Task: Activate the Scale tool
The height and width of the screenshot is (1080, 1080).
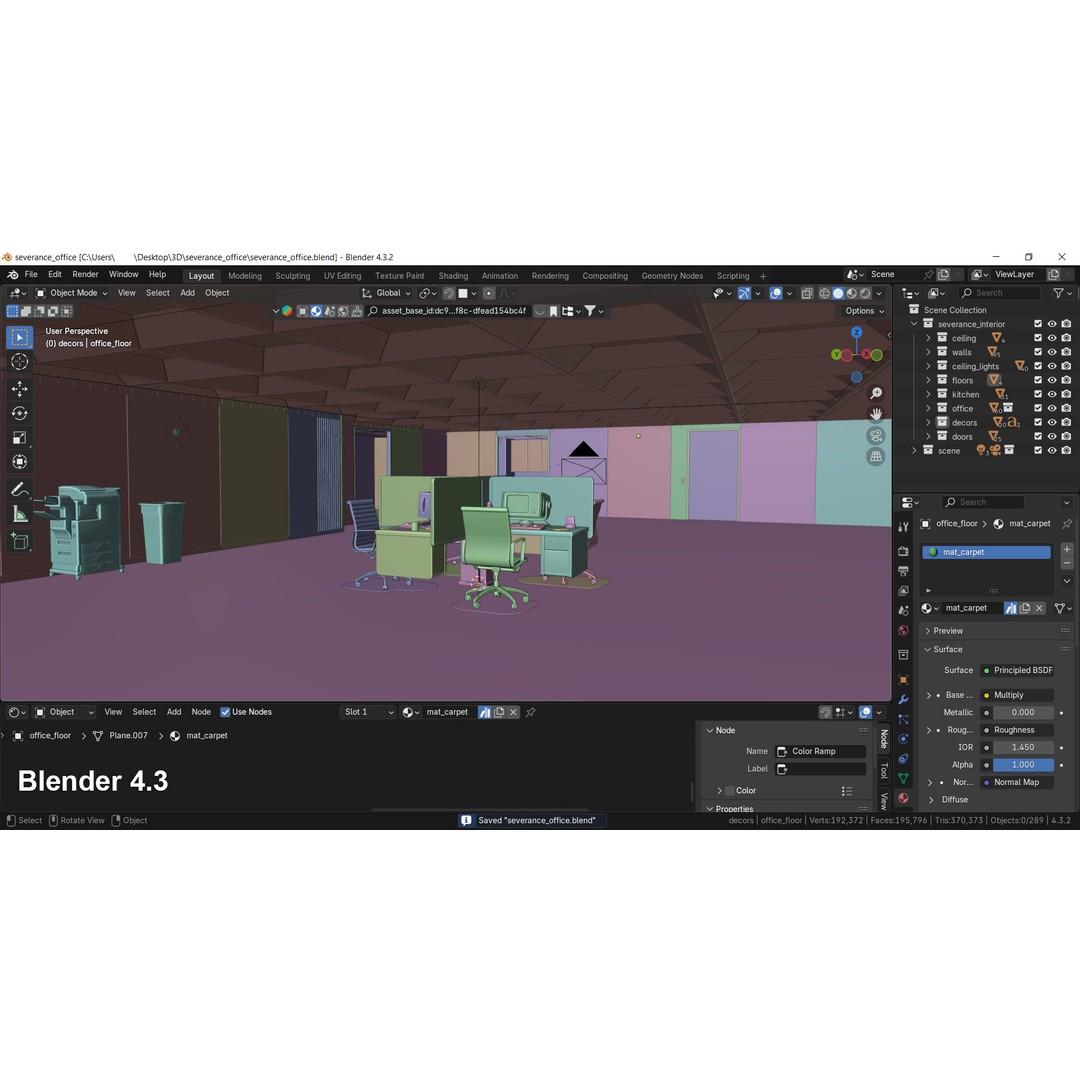Action: [19, 438]
